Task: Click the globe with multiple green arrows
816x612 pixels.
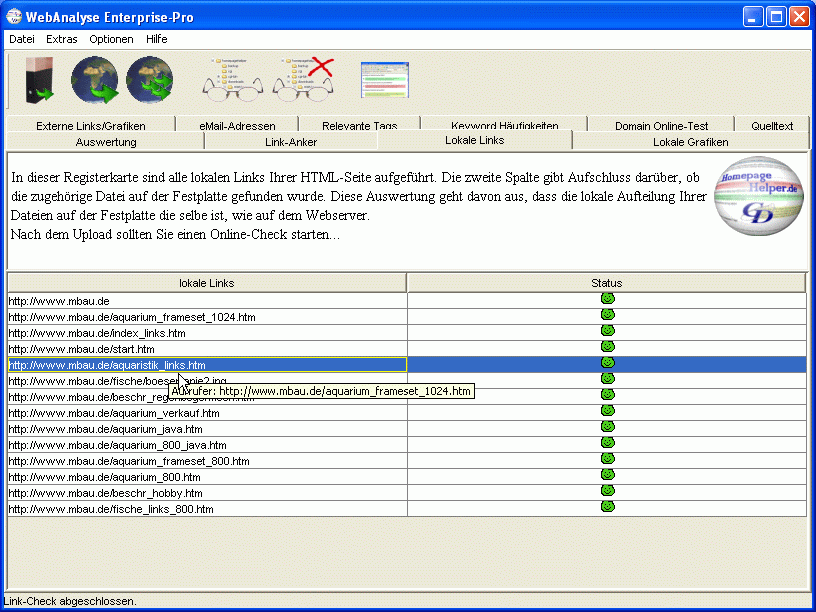Action: coord(150,80)
